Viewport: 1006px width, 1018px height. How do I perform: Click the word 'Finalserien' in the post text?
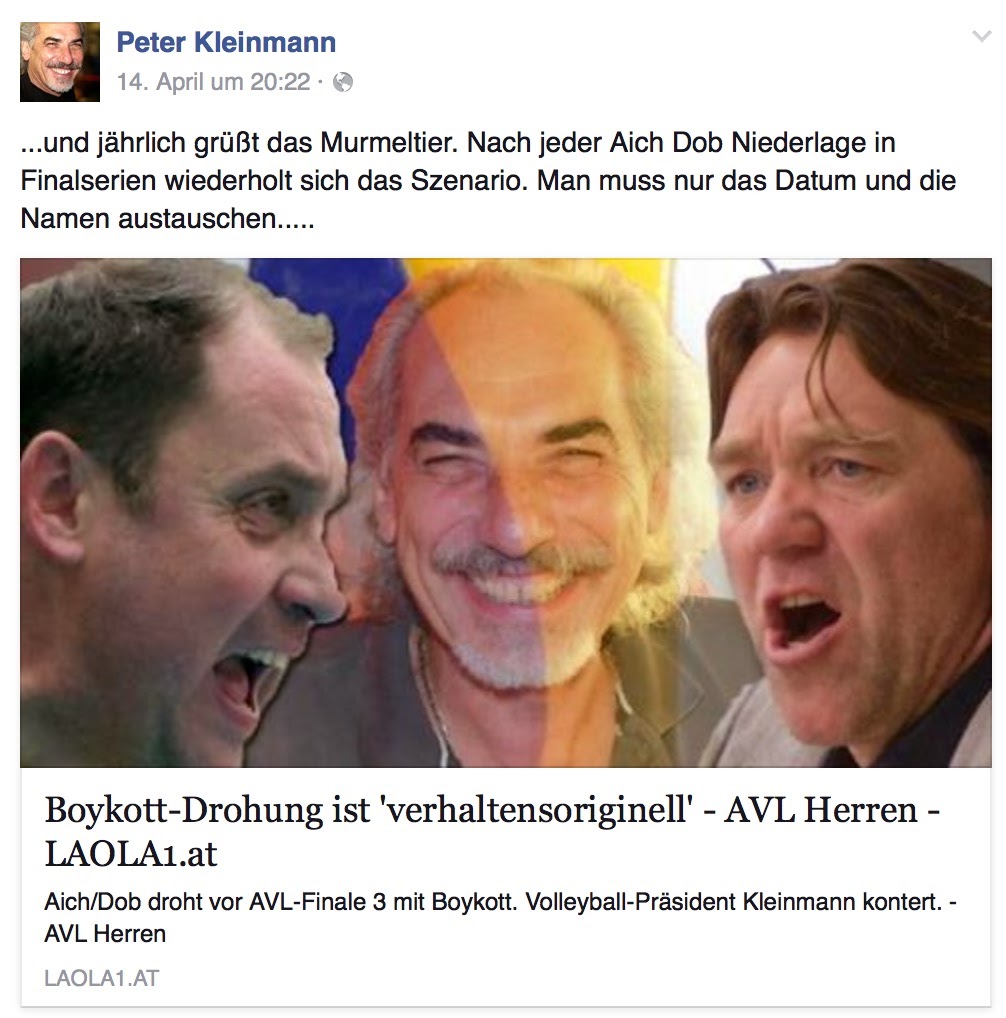point(88,180)
